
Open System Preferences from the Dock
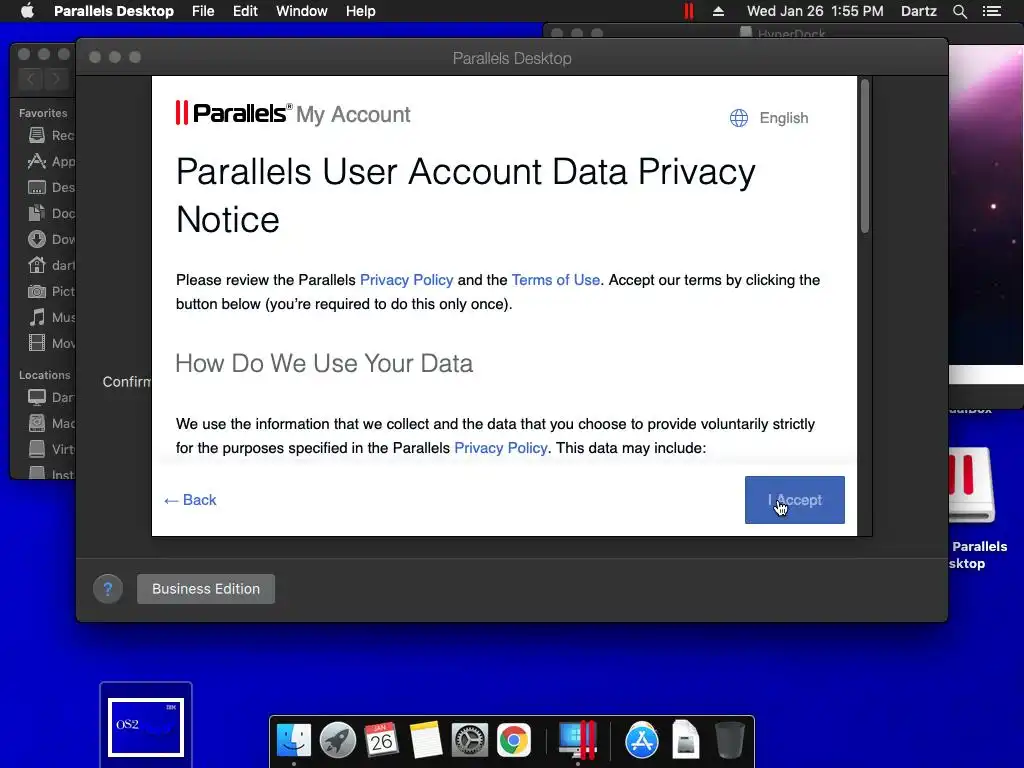tap(470, 741)
